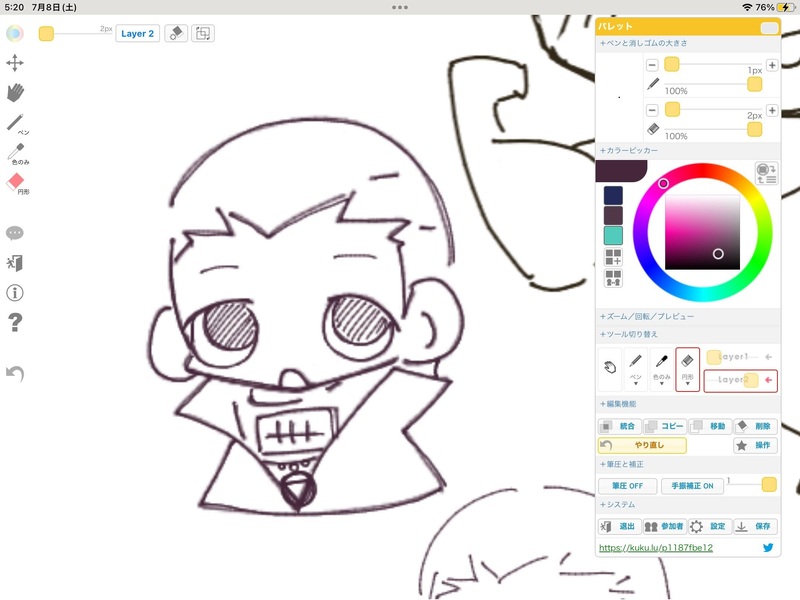Open help with the question mark icon
Viewport: 800px width, 600px height.
(15, 322)
